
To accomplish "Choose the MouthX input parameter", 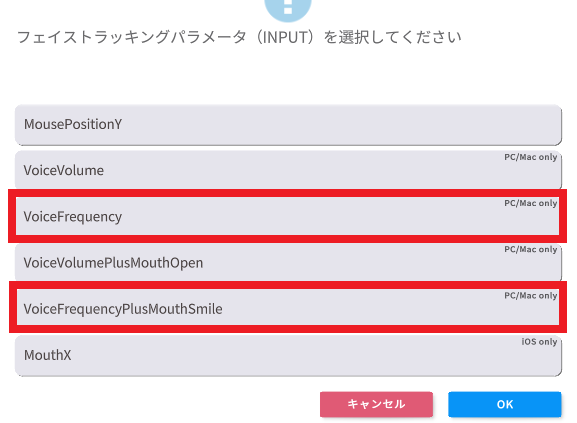I will pos(288,356).
